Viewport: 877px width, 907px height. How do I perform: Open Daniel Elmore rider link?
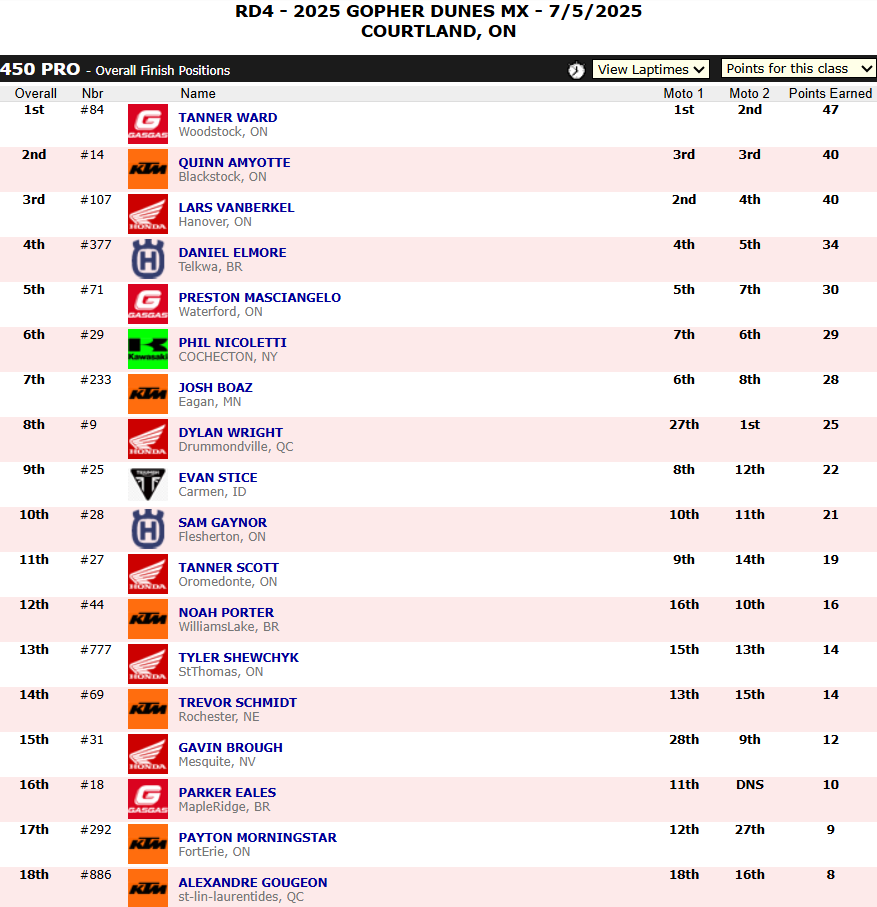[x=233, y=253]
